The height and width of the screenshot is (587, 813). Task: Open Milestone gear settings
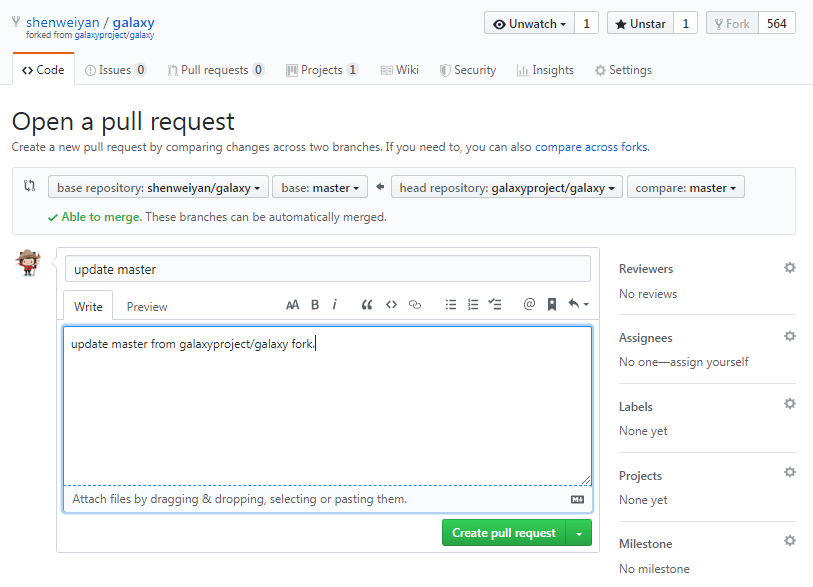790,540
